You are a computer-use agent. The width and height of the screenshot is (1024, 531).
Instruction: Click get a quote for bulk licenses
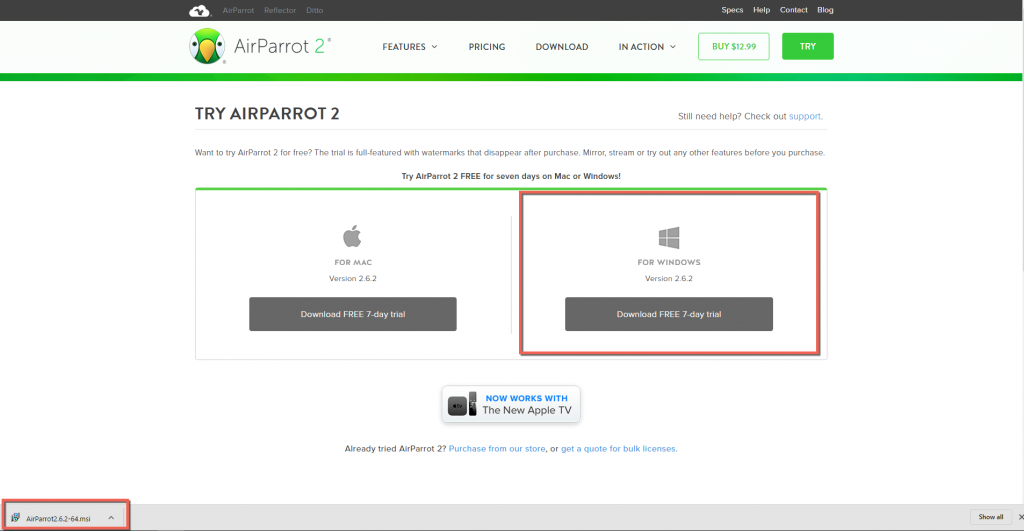pyautogui.click(x=619, y=449)
